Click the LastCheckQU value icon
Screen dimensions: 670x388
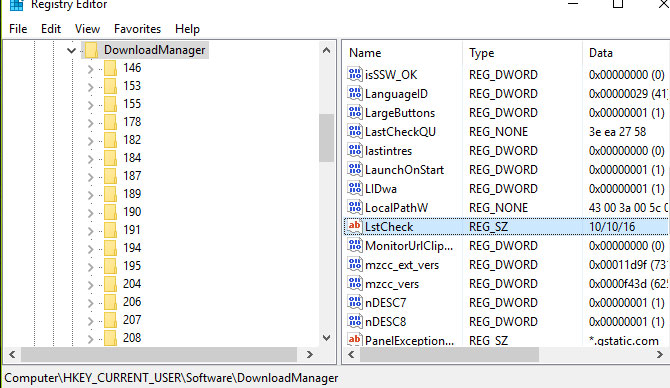pos(355,131)
